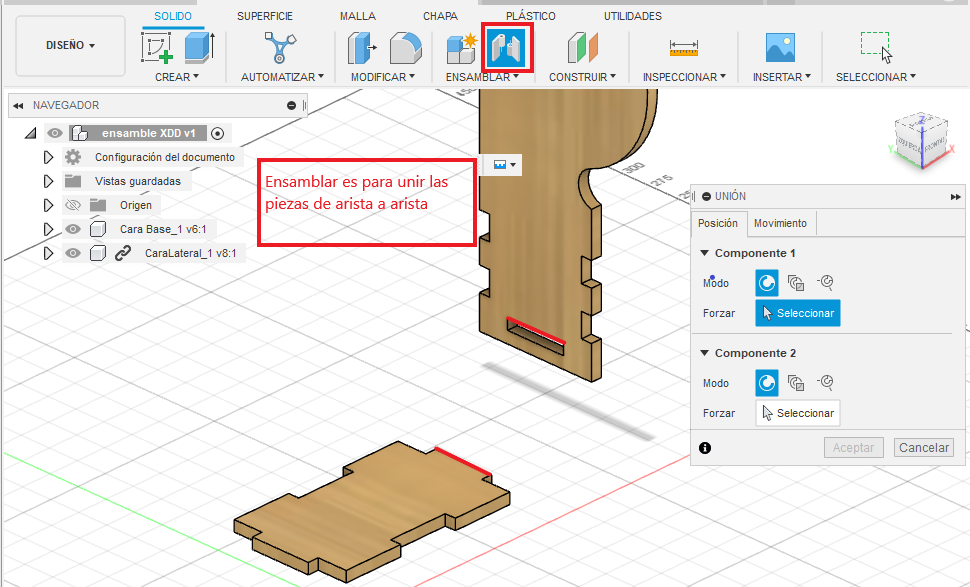
Task: Open the DISEÑO workspace dropdown
Action: point(71,46)
